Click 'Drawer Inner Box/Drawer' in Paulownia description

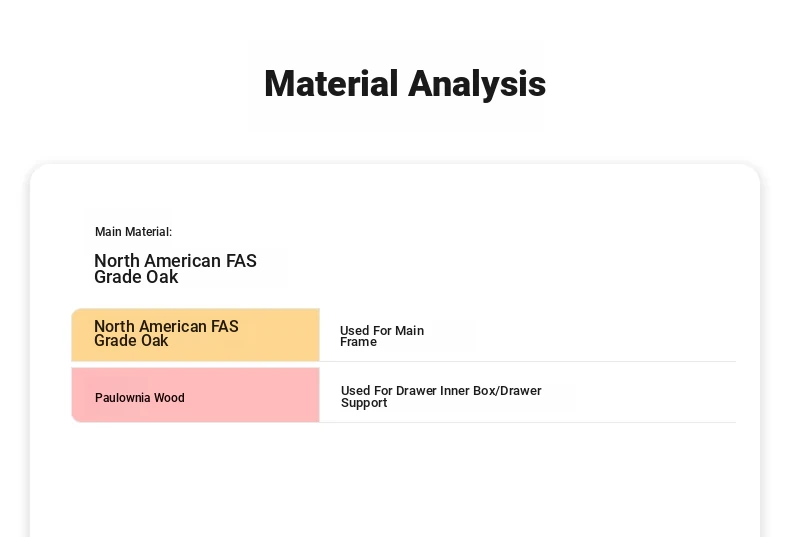click(469, 390)
